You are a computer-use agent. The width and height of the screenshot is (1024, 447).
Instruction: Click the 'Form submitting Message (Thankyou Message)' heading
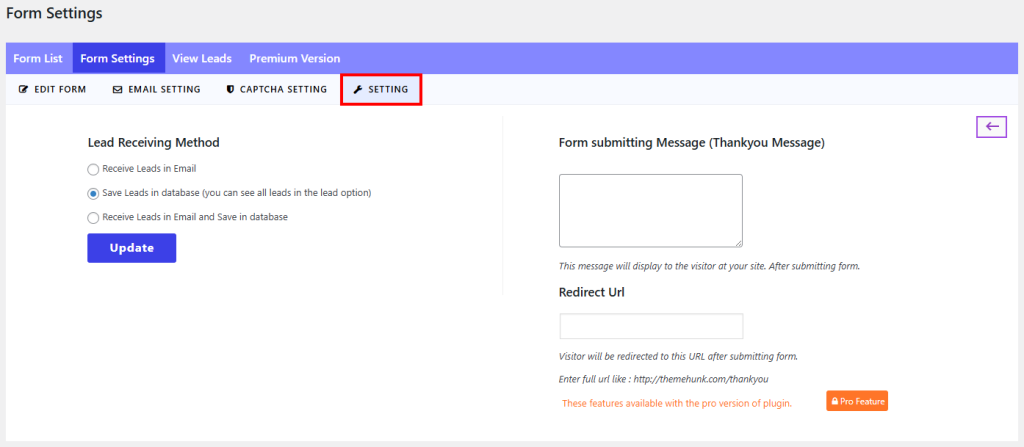coord(692,142)
